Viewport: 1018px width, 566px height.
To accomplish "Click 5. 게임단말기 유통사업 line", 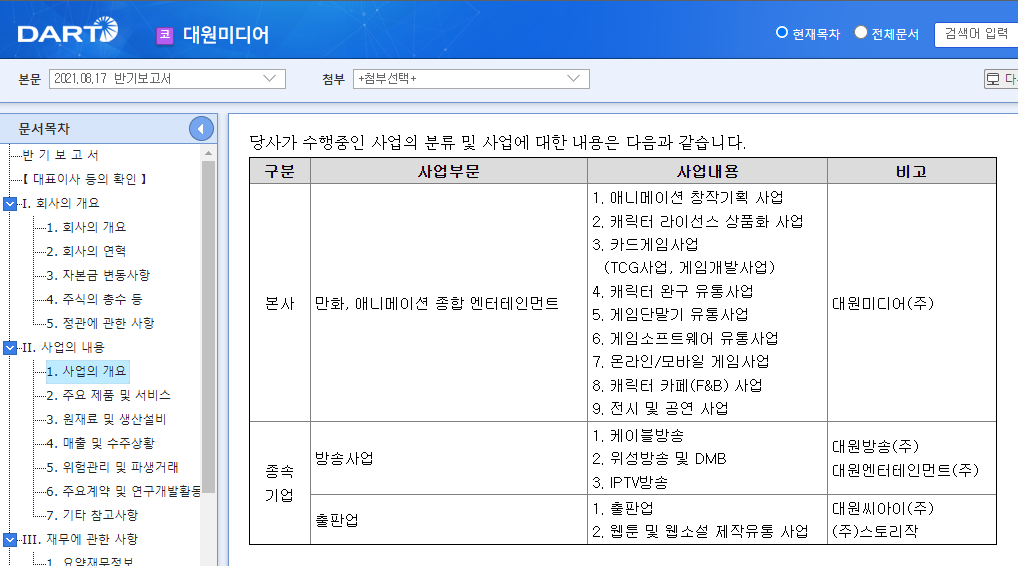I will tap(670, 315).
